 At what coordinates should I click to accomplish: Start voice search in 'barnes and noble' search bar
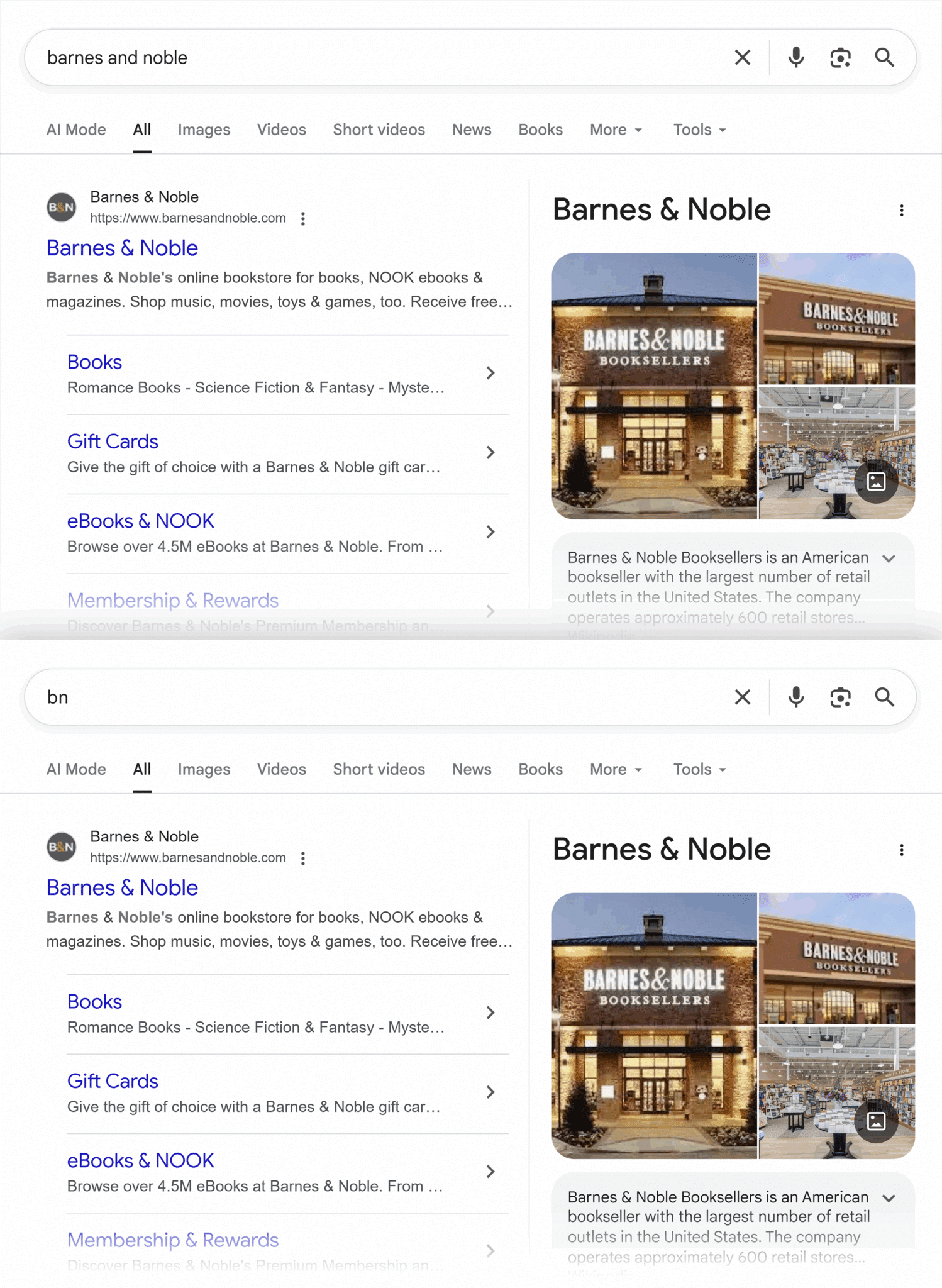pyautogui.click(x=796, y=58)
